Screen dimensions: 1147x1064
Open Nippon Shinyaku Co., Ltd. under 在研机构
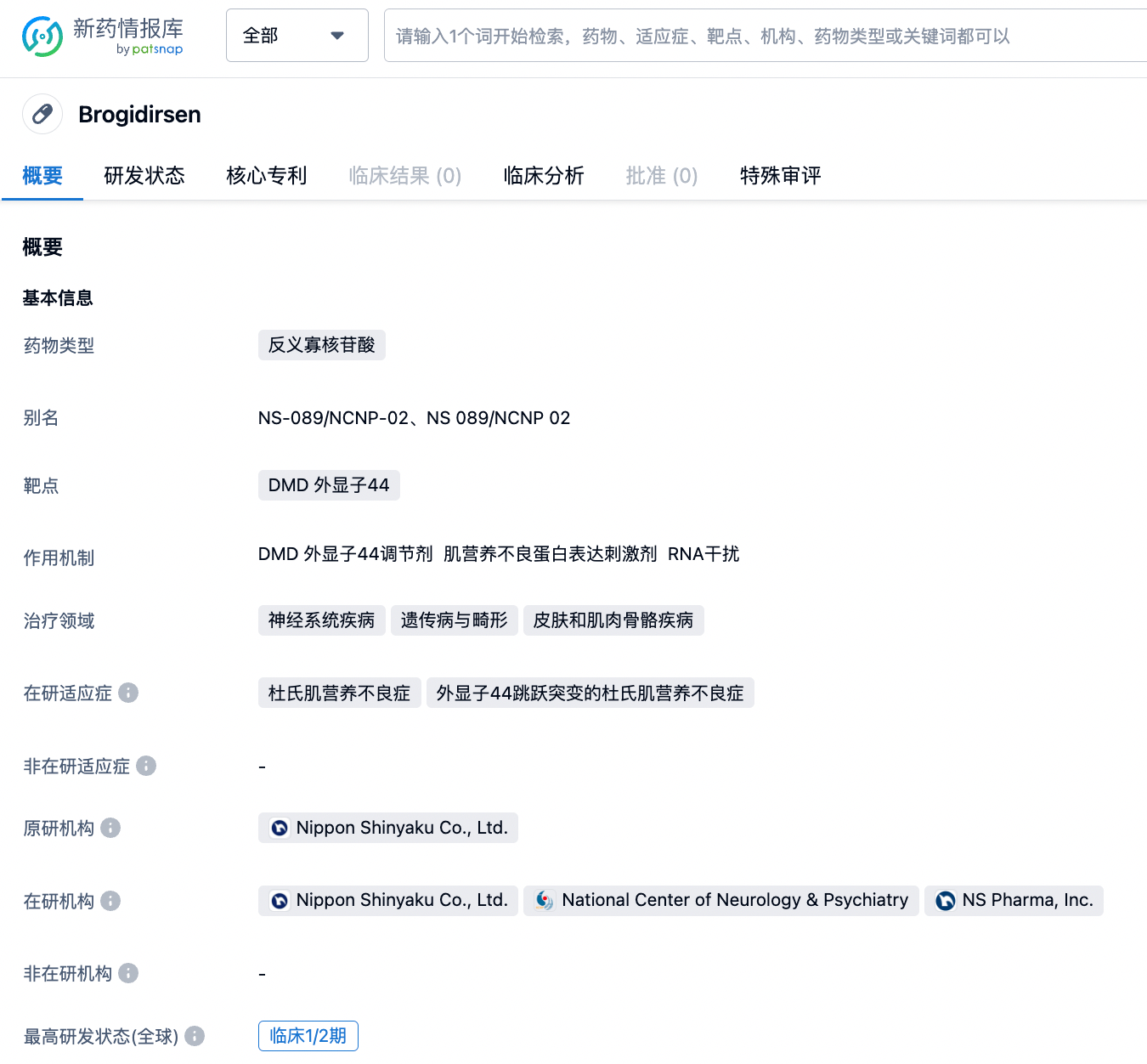(x=388, y=901)
